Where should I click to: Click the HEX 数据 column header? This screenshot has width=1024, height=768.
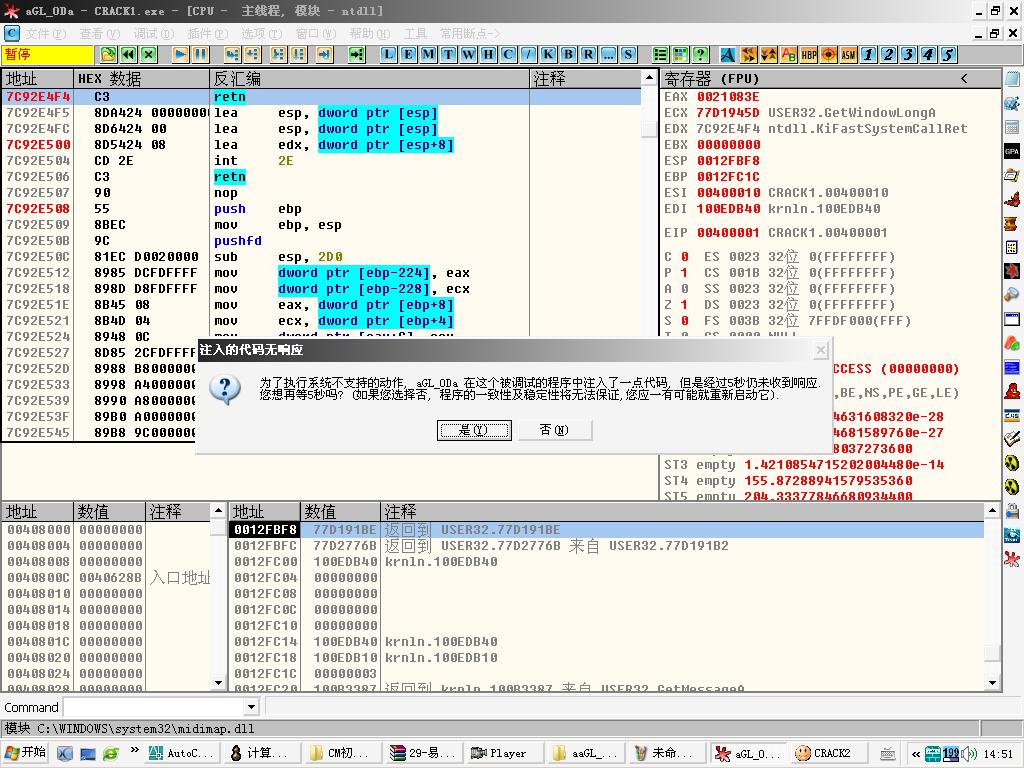pyautogui.click(x=141, y=79)
